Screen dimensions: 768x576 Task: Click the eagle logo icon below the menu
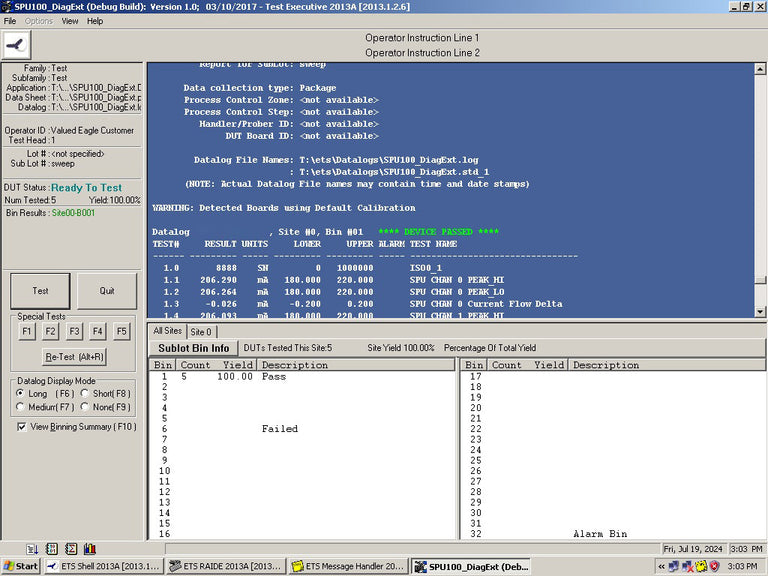click(17, 45)
